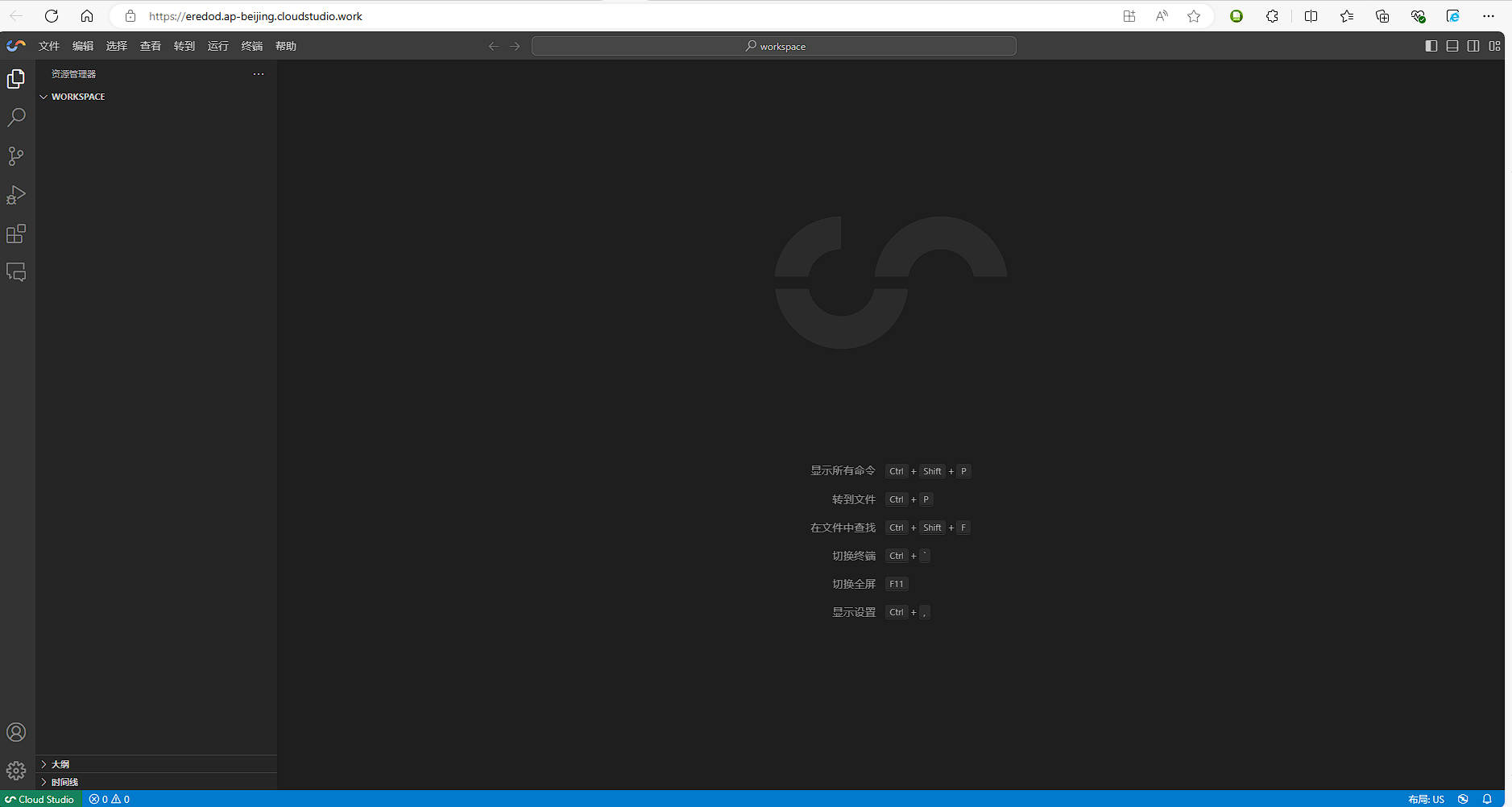The height and width of the screenshot is (807, 1512).
Task: Collapse the WORKSPACE folder section
Action: (156, 97)
